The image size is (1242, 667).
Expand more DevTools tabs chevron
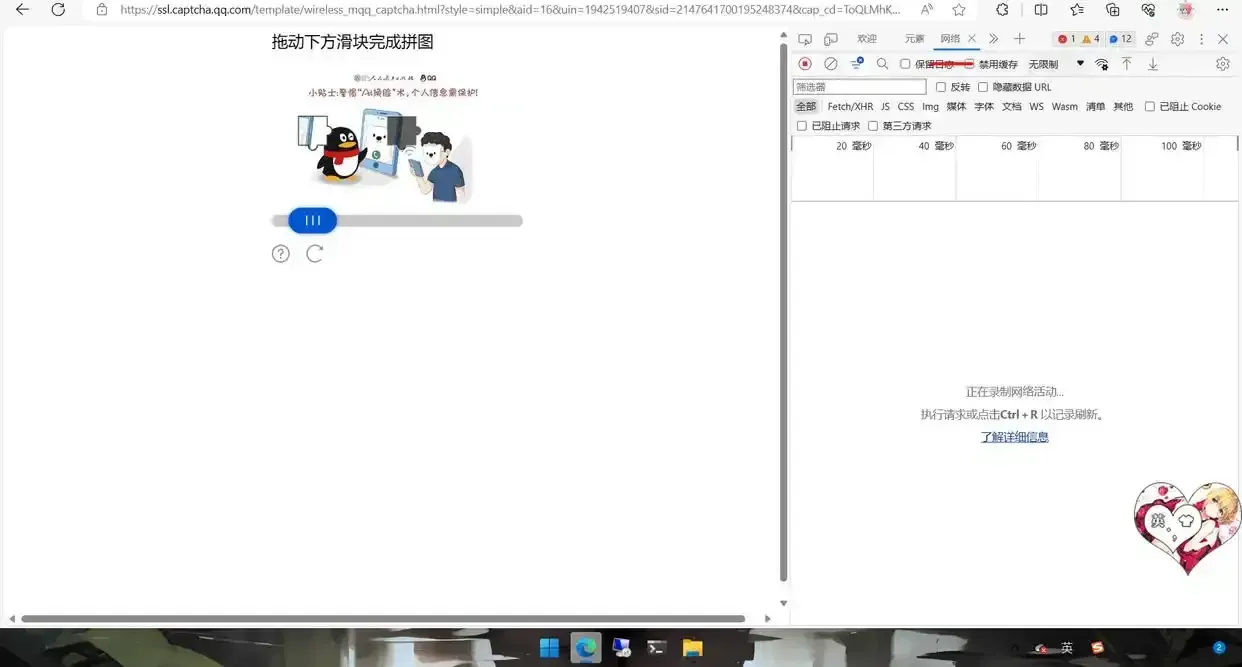pos(993,39)
